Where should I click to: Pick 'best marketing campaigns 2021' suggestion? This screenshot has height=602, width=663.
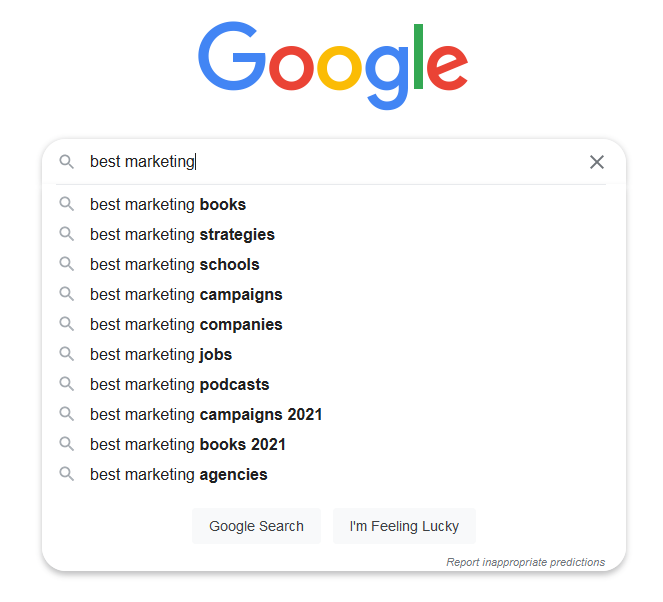[334, 414]
